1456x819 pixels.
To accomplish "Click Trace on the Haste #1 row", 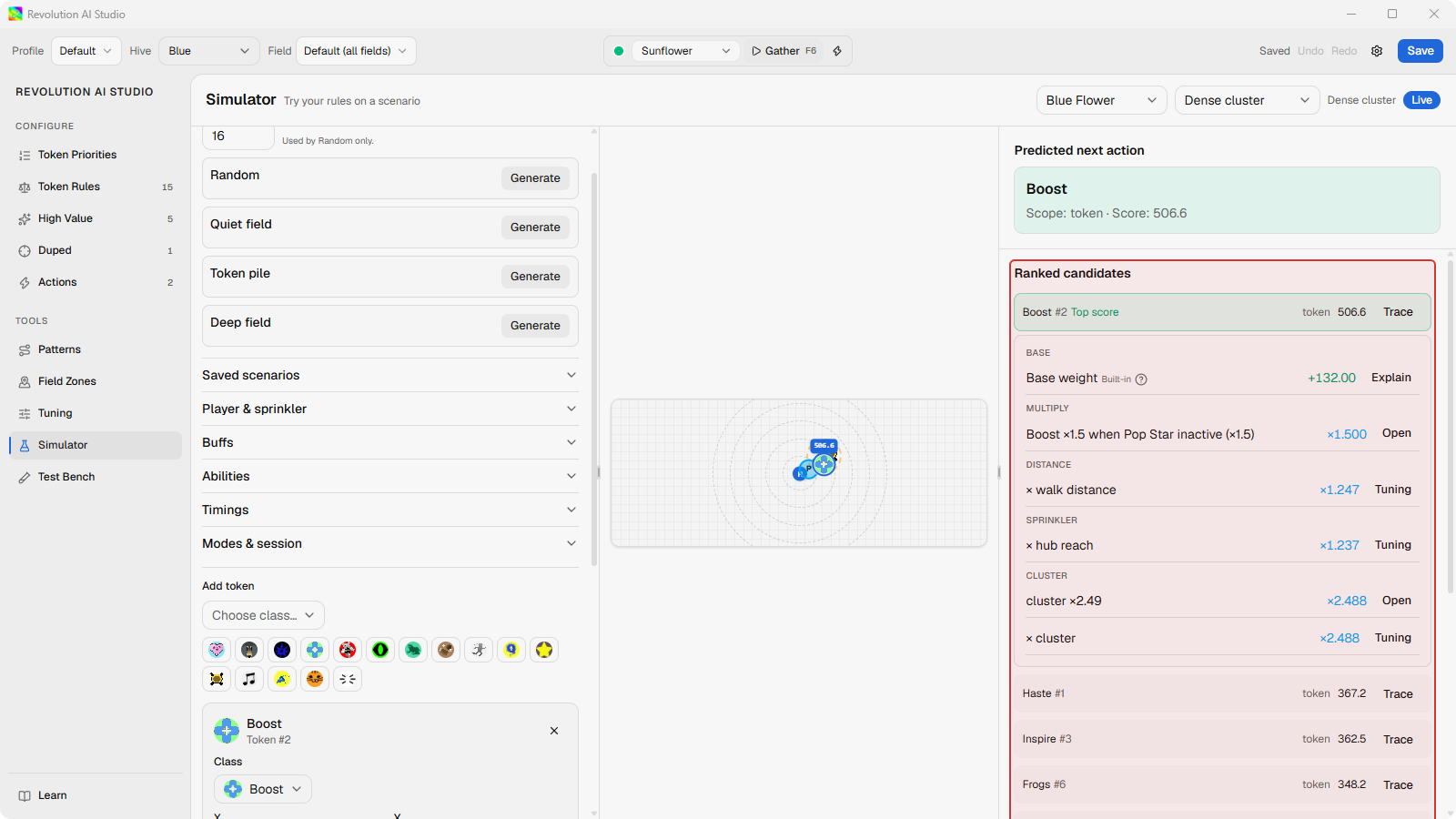I will [1398, 694].
